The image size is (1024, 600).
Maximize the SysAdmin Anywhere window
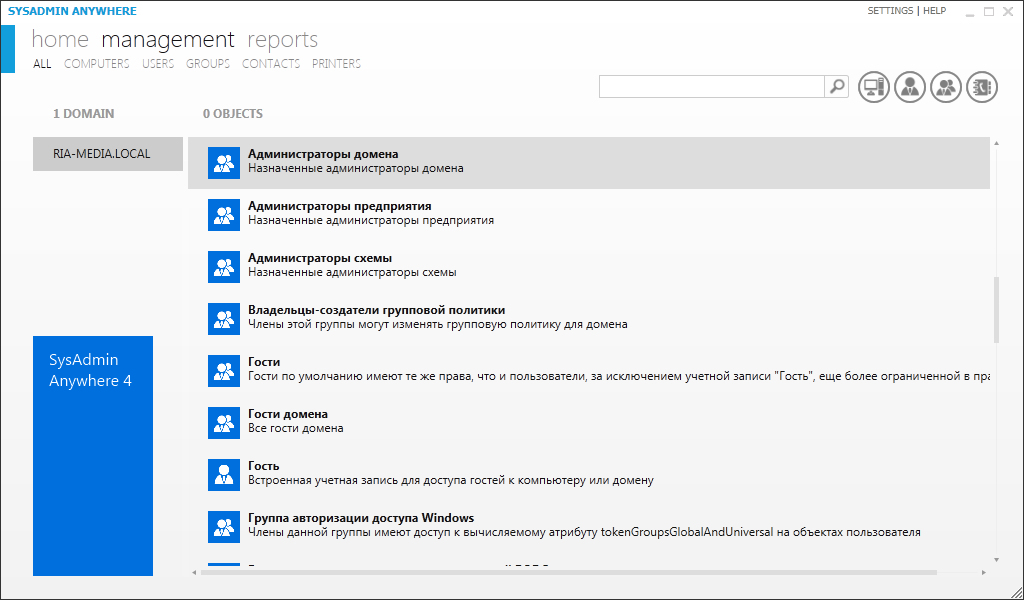(989, 12)
